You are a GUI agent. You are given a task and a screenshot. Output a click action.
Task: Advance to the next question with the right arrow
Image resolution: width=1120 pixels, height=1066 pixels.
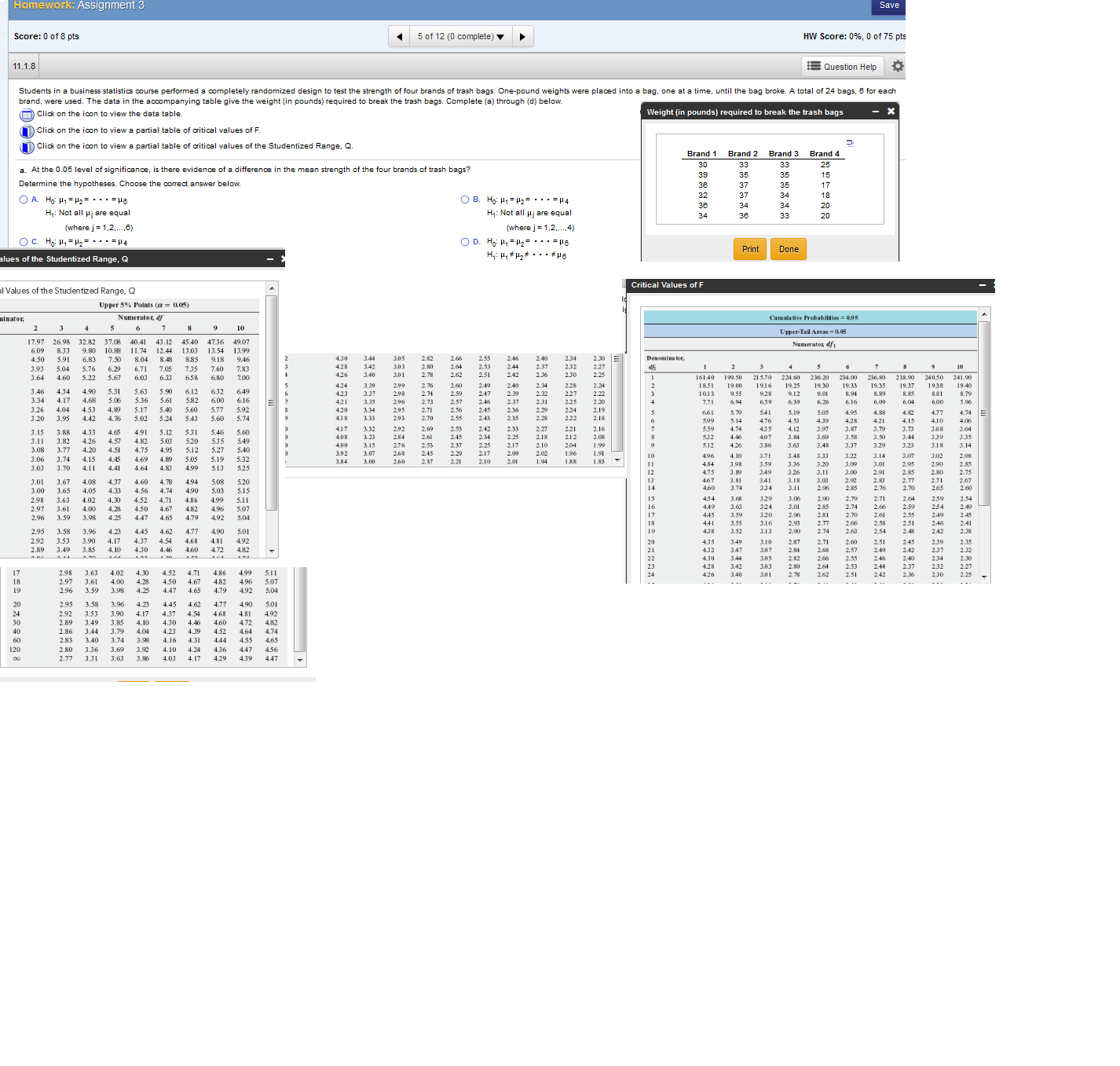(x=523, y=35)
